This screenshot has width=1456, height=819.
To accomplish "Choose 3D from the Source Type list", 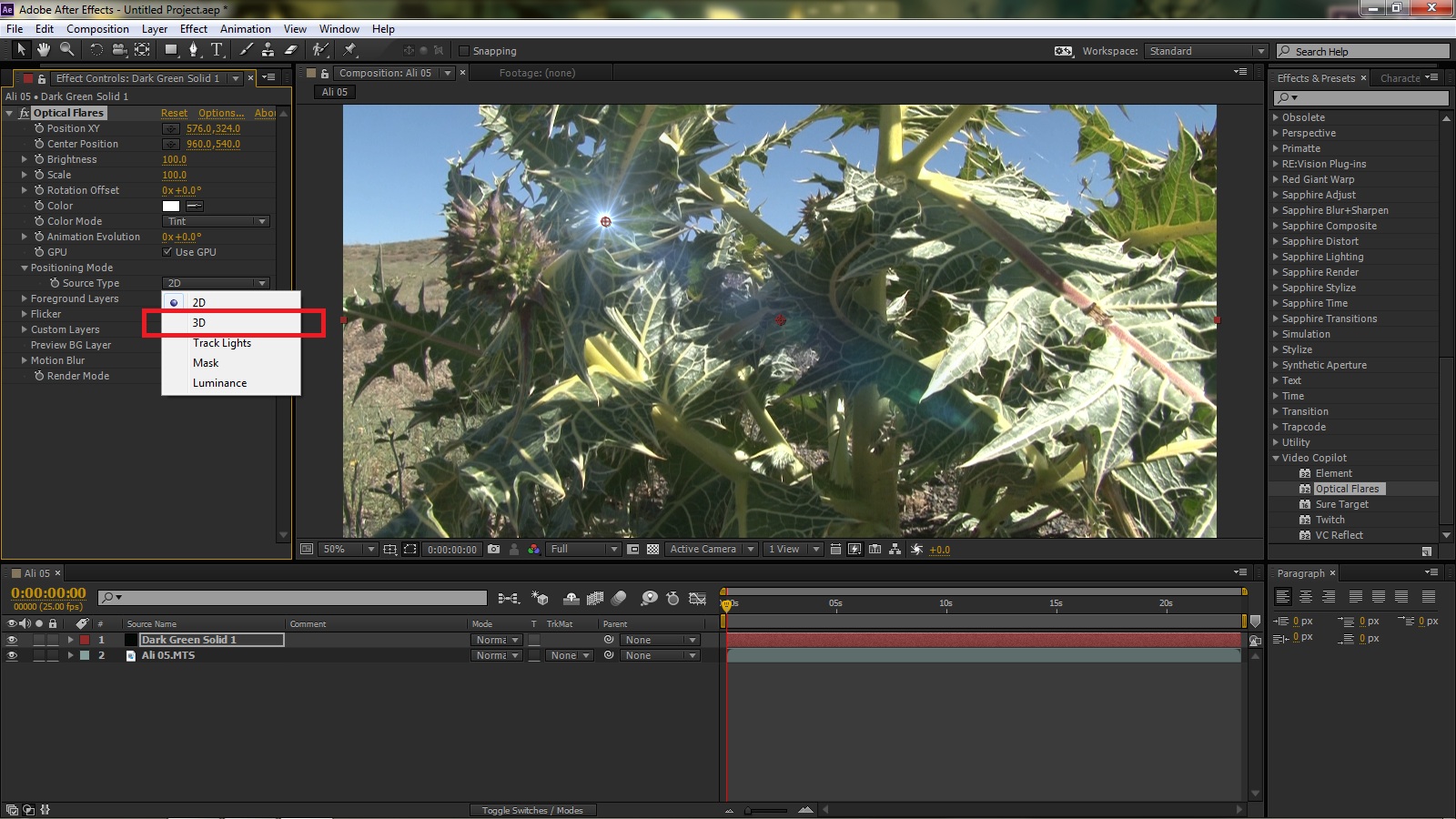I will tap(231, 323).
